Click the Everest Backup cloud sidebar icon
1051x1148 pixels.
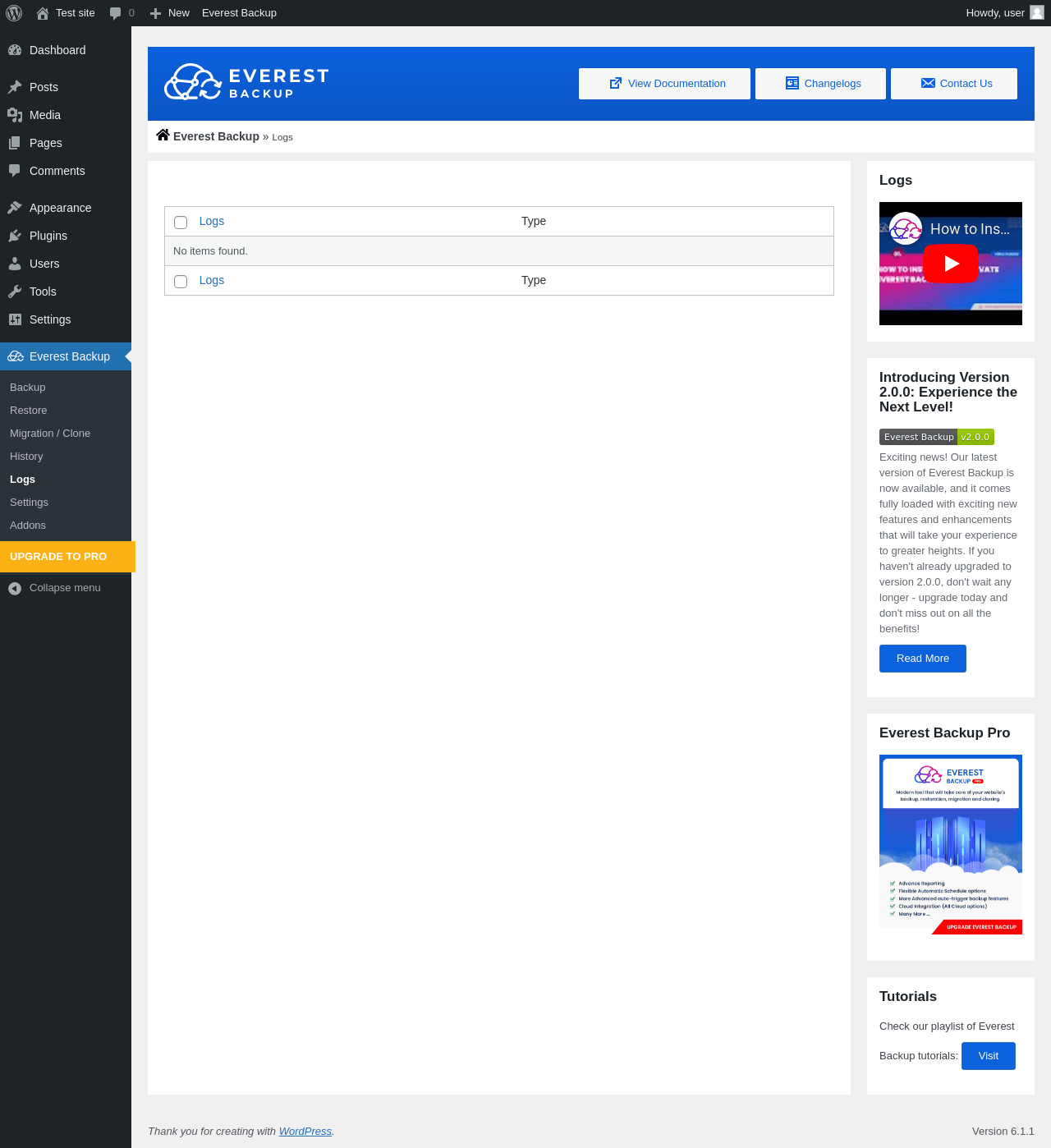click(x=16, y=356)
